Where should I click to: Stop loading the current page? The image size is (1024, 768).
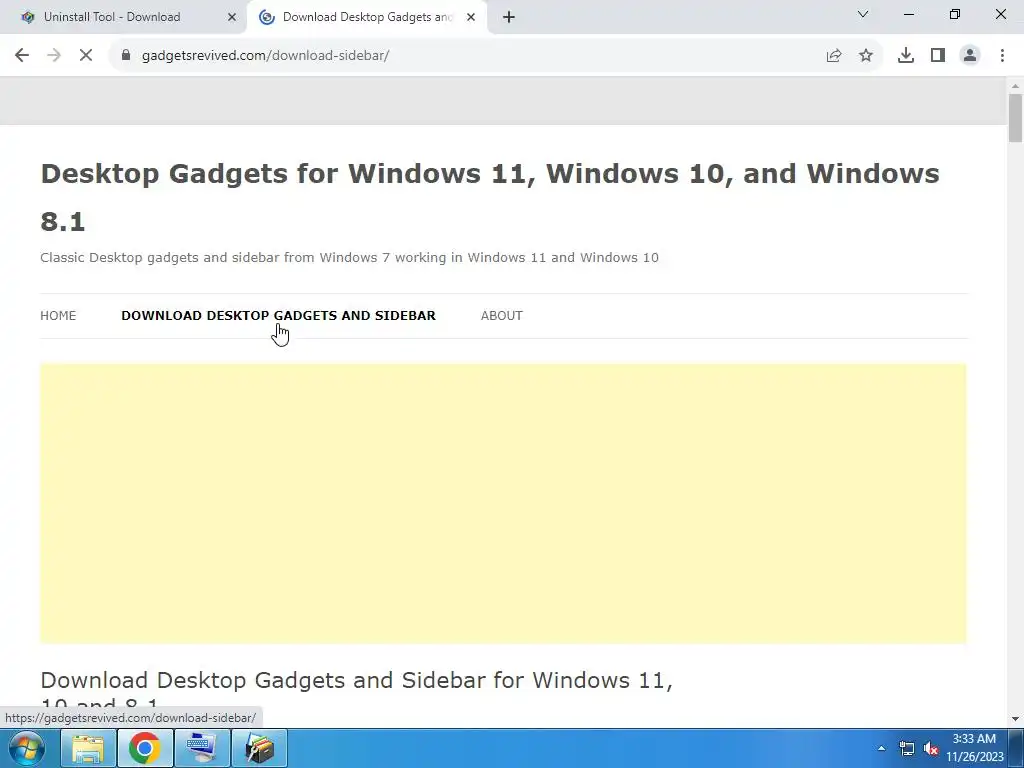pyautogui.click(x=86, y=56)
